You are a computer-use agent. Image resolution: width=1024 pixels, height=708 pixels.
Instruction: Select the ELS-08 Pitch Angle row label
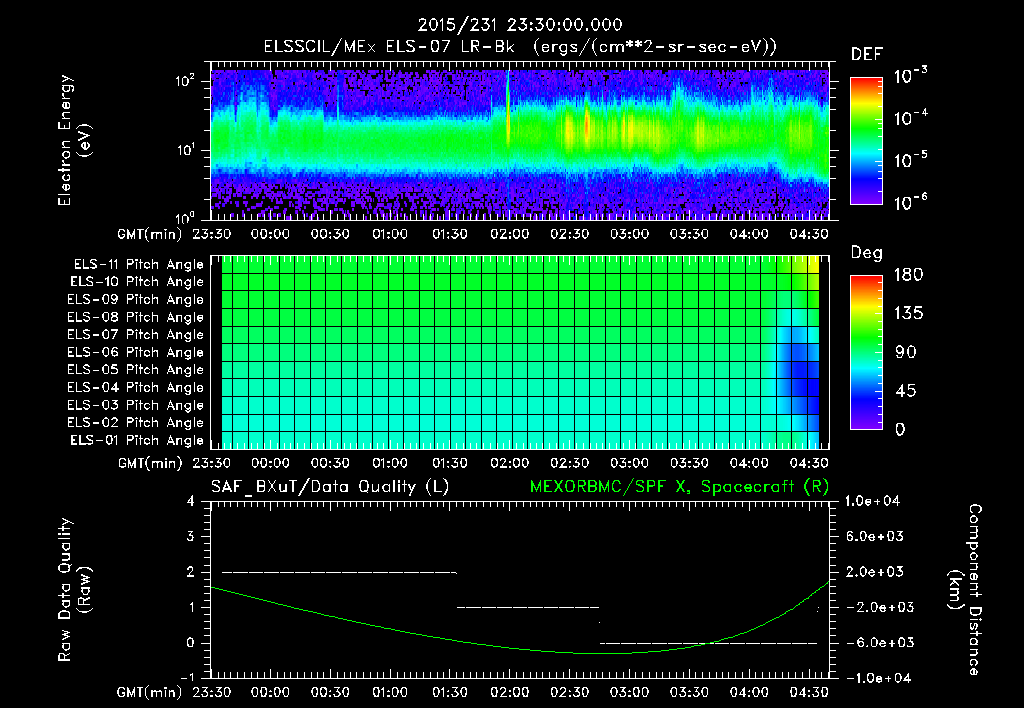coord(136,317)
